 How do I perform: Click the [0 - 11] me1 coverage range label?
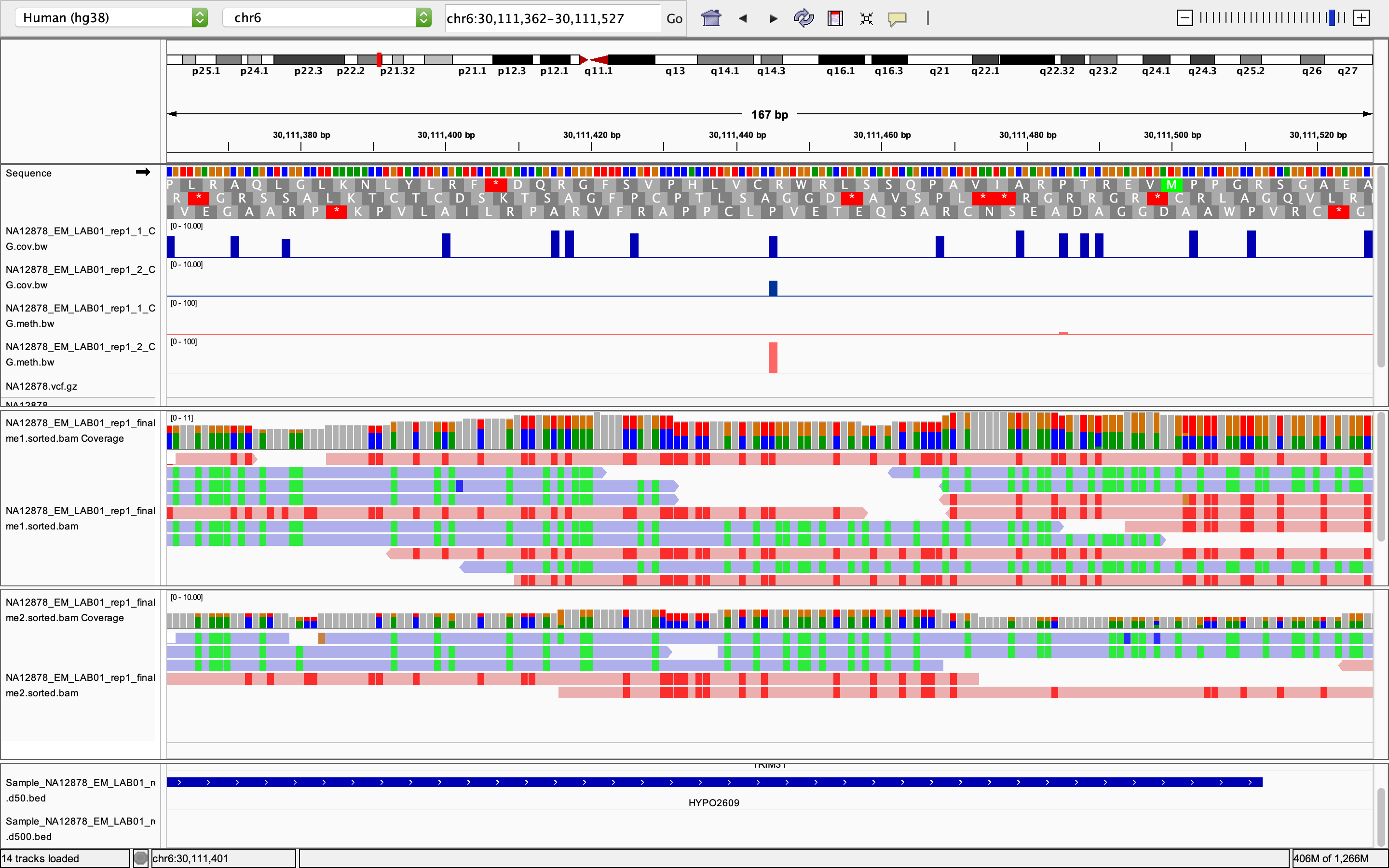[181, 417]
